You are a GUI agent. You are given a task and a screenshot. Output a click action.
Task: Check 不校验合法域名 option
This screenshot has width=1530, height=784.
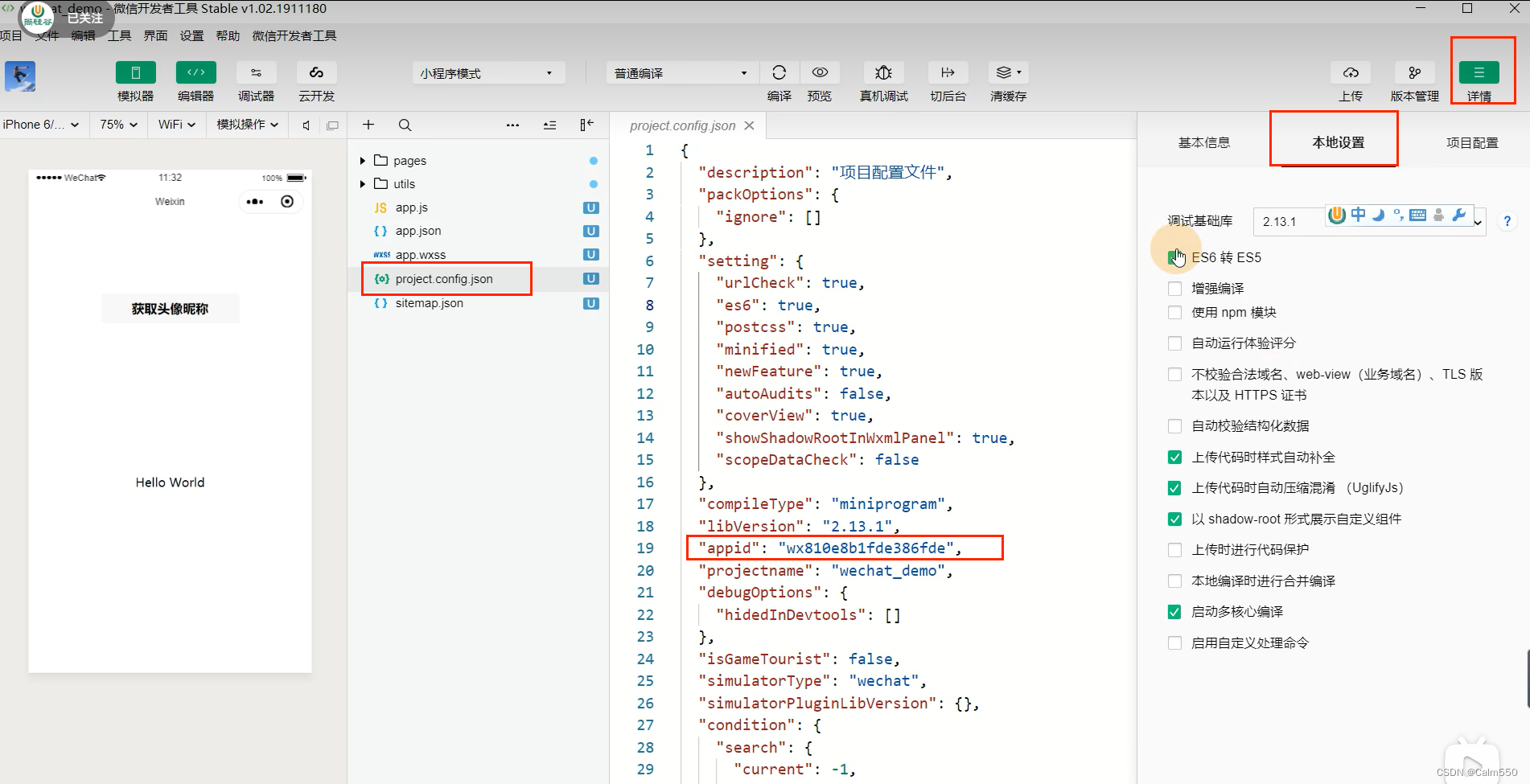click(1174, 375)
